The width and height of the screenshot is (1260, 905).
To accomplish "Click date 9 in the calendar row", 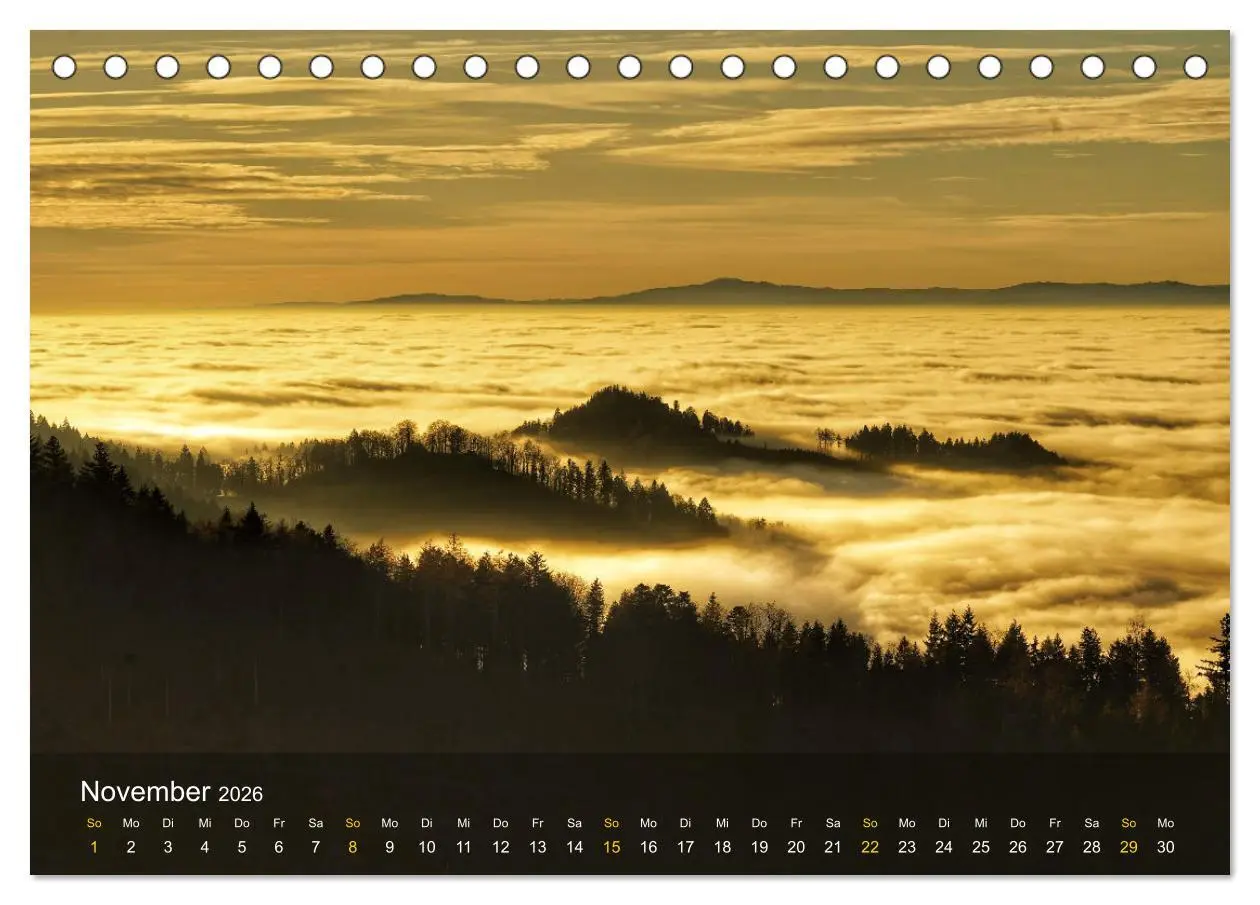I will tap(390, 847).
